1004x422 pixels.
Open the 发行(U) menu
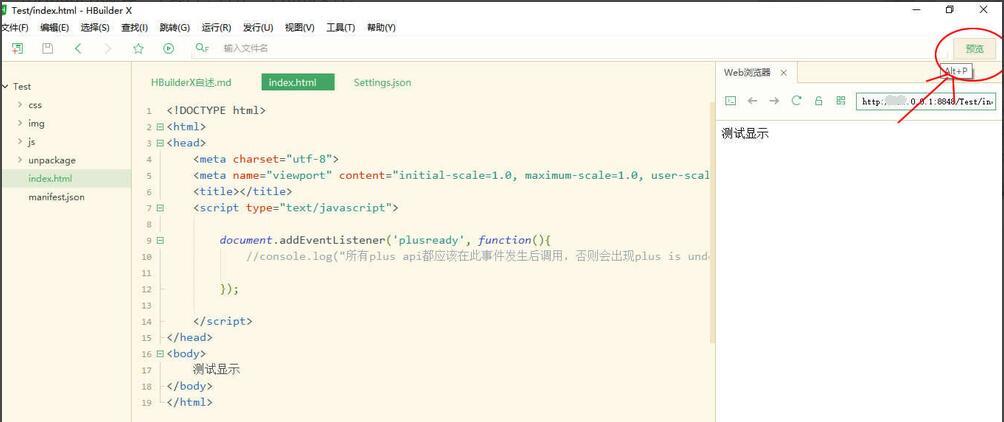258,28
